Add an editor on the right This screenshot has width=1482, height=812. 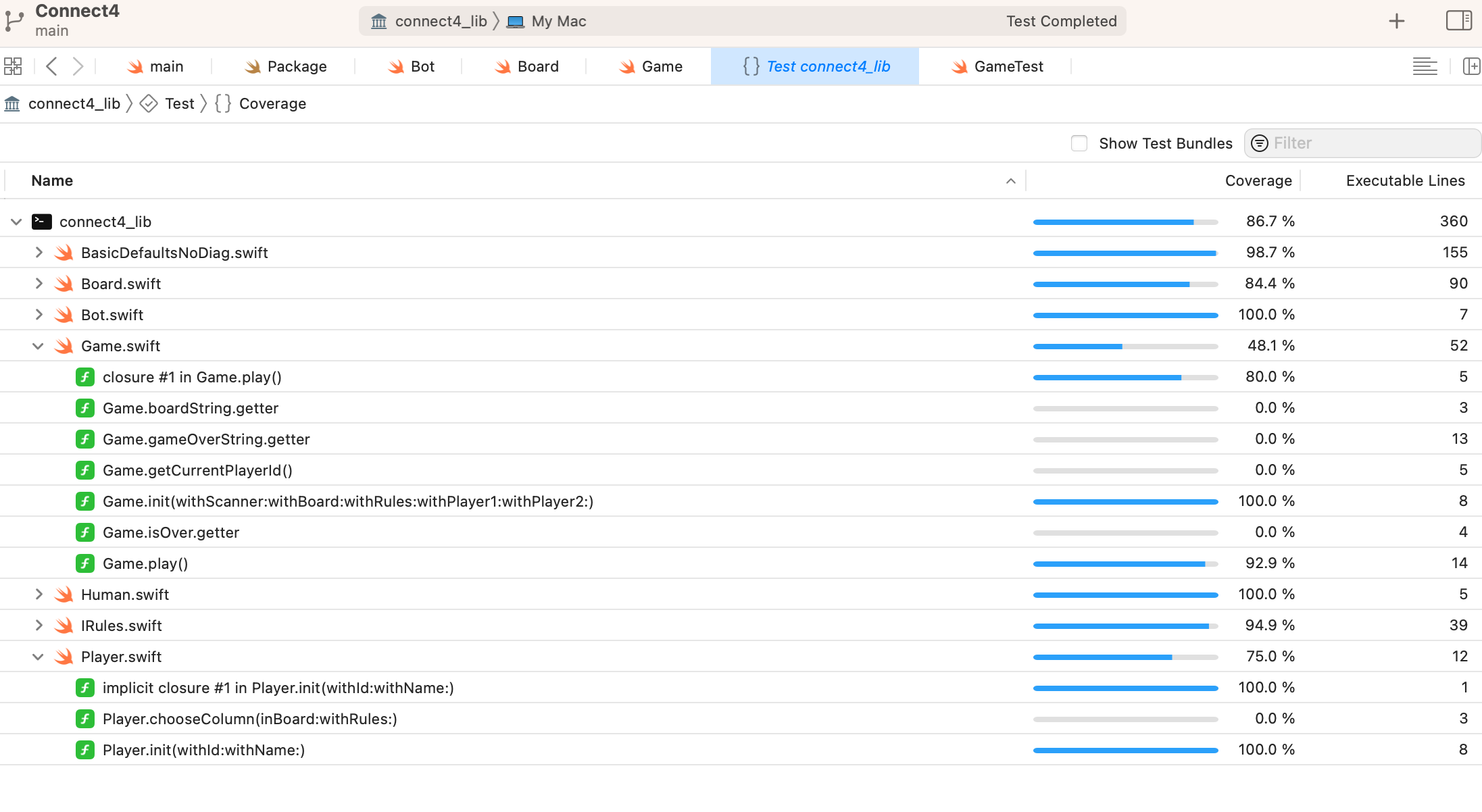click(1471, 66)
